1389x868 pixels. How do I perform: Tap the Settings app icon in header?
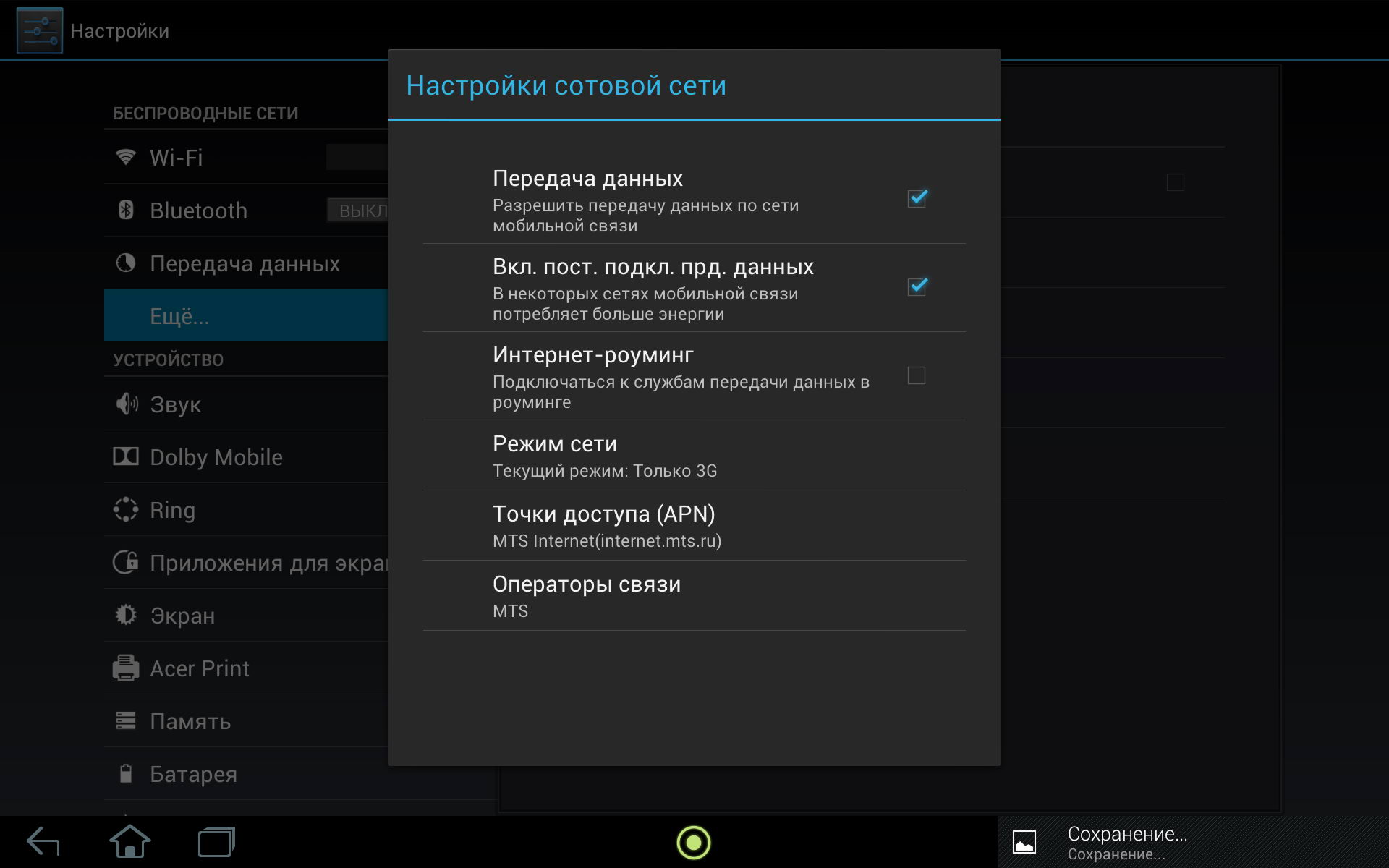40,30
